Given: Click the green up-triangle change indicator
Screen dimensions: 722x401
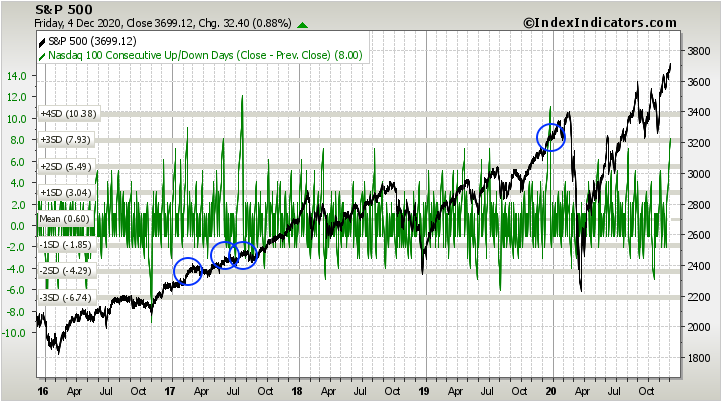Looking at the screenshot, I should tap(303, 25).
